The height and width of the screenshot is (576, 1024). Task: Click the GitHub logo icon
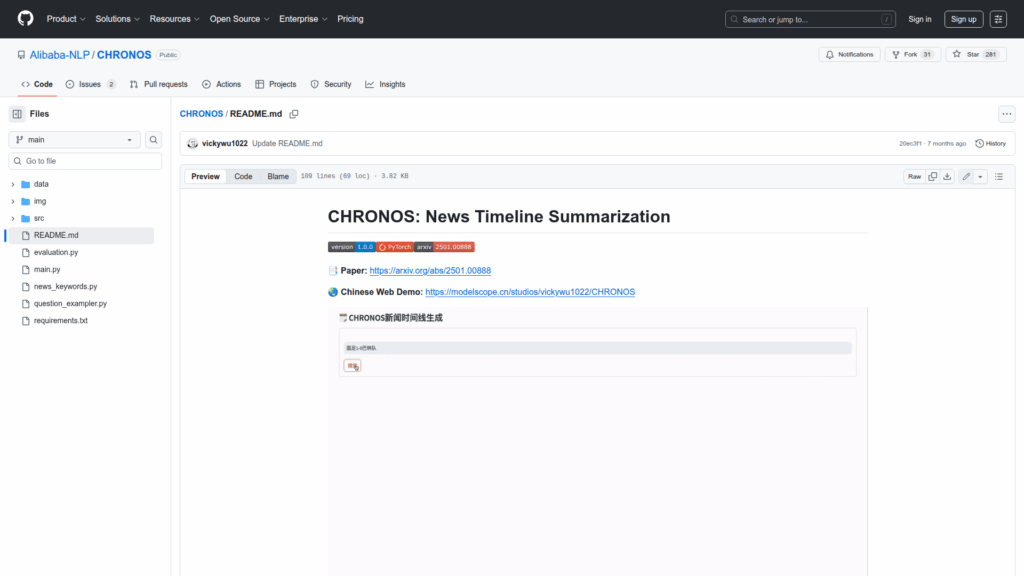click(x=25, y=19)
